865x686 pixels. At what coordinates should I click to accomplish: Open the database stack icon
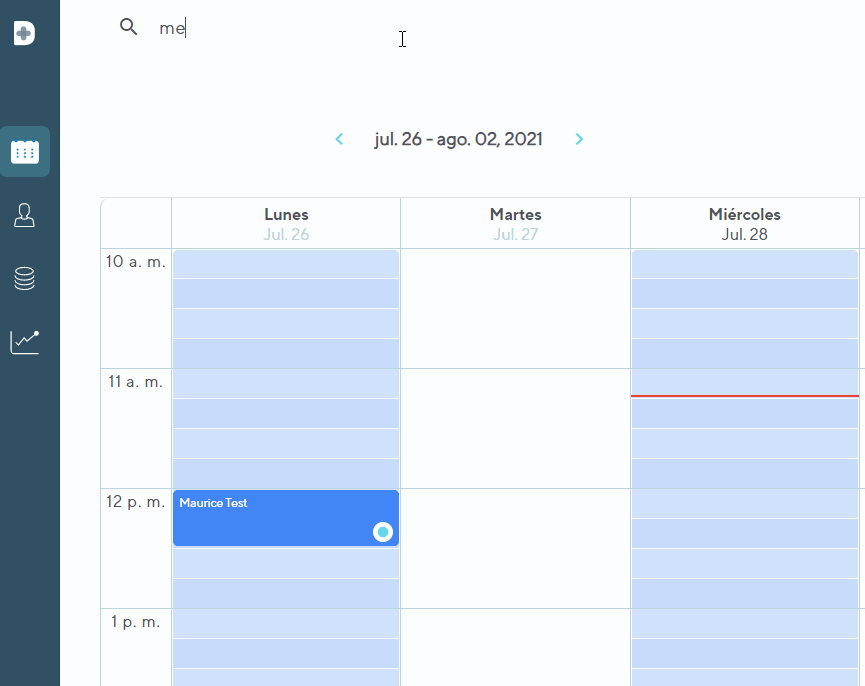click(x=25, y=279)
